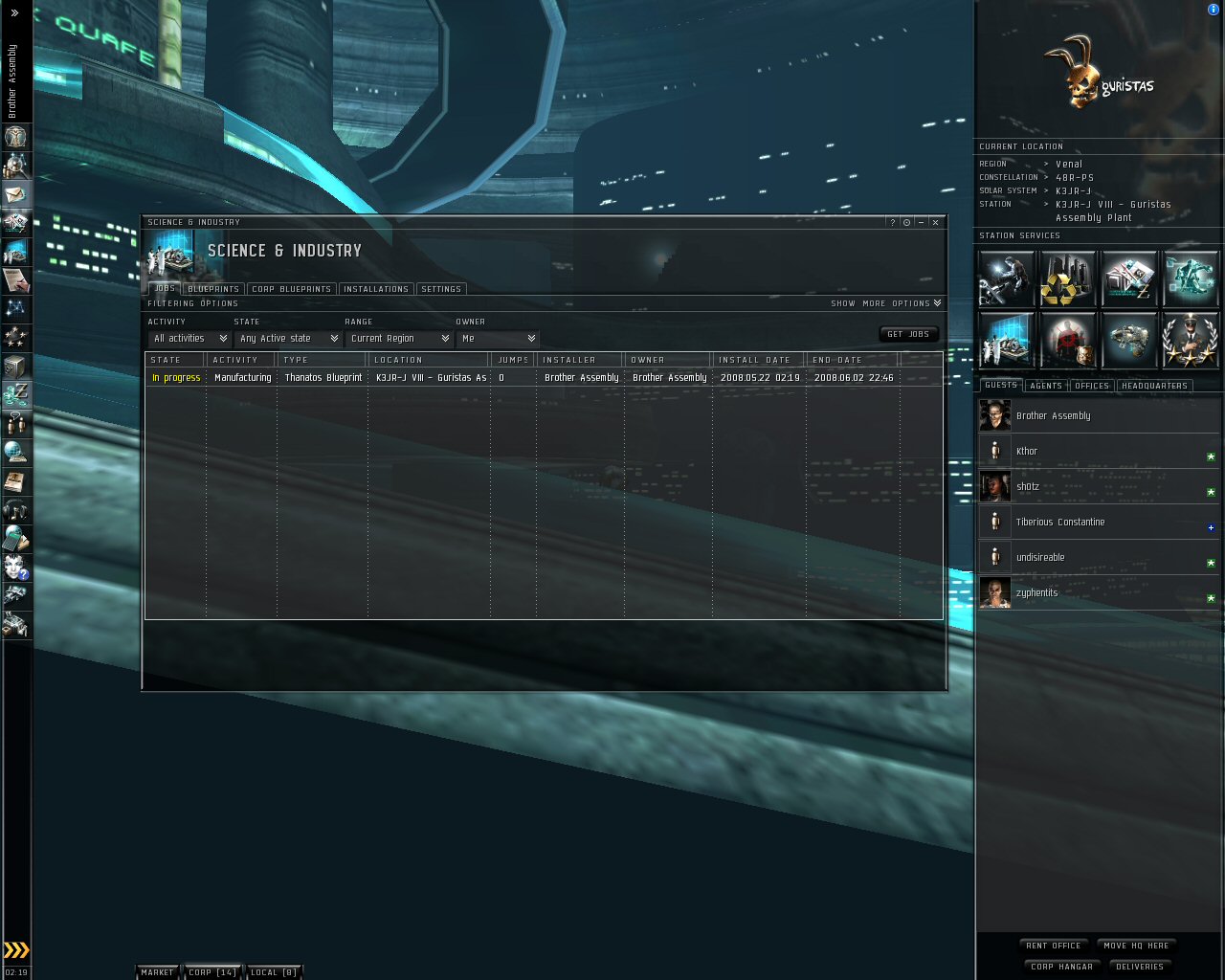Open the Channels chat-people sidebar icon
This screenshot has width=1225, height=980.
point(16,424)
